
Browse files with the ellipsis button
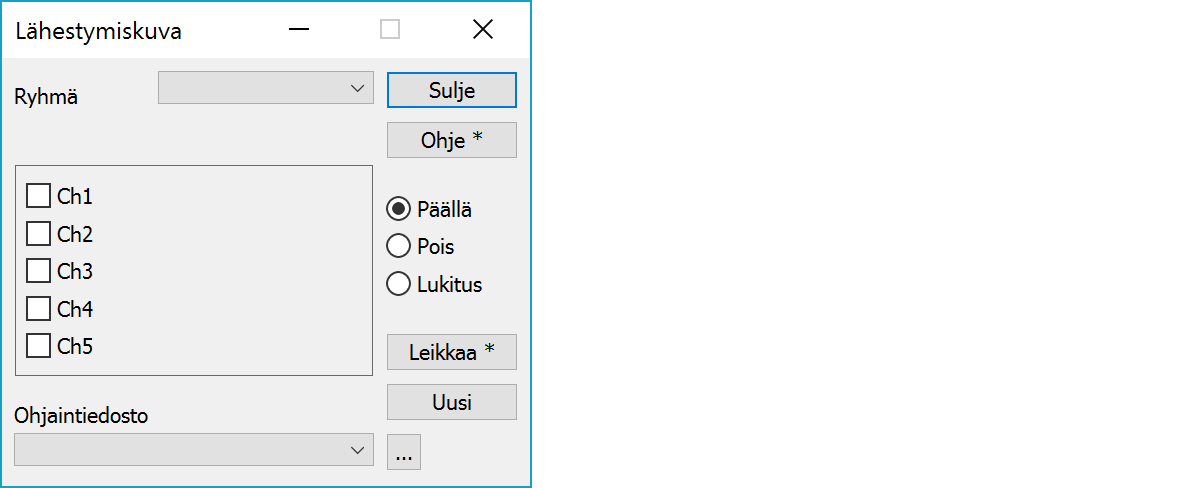pyautogui.click(x=404, y=452)
